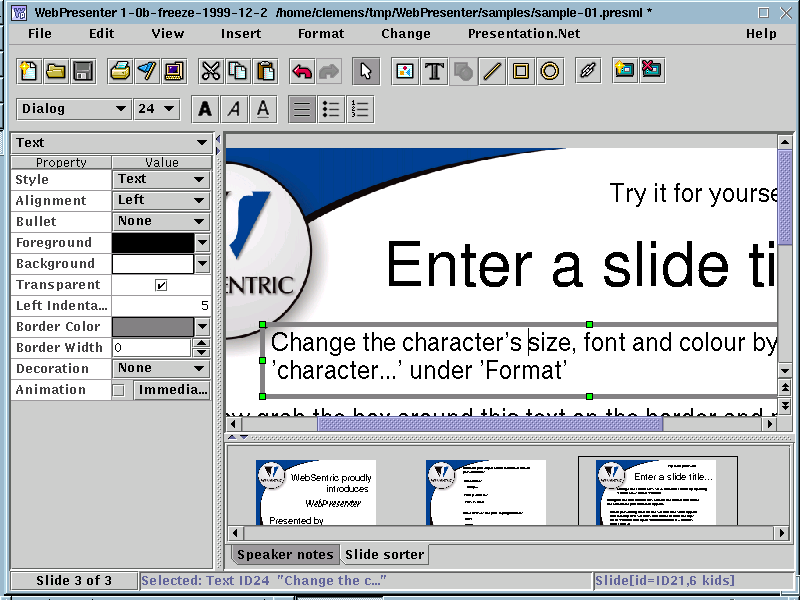Select the arrow pointer tool
Viewport: 800px width, 600px height.
point(366,71)
